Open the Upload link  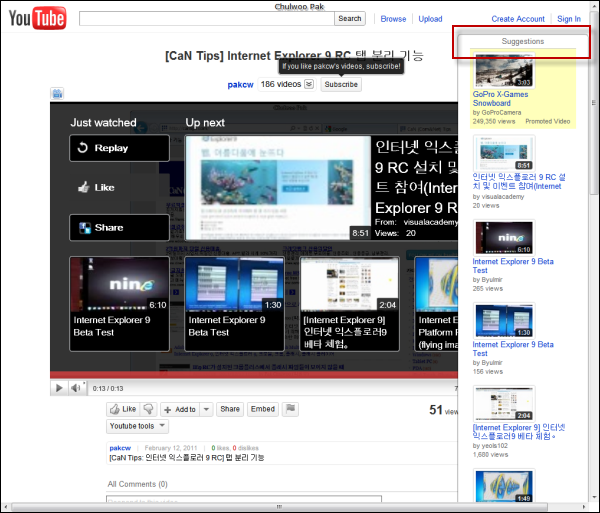coord(430,19)
